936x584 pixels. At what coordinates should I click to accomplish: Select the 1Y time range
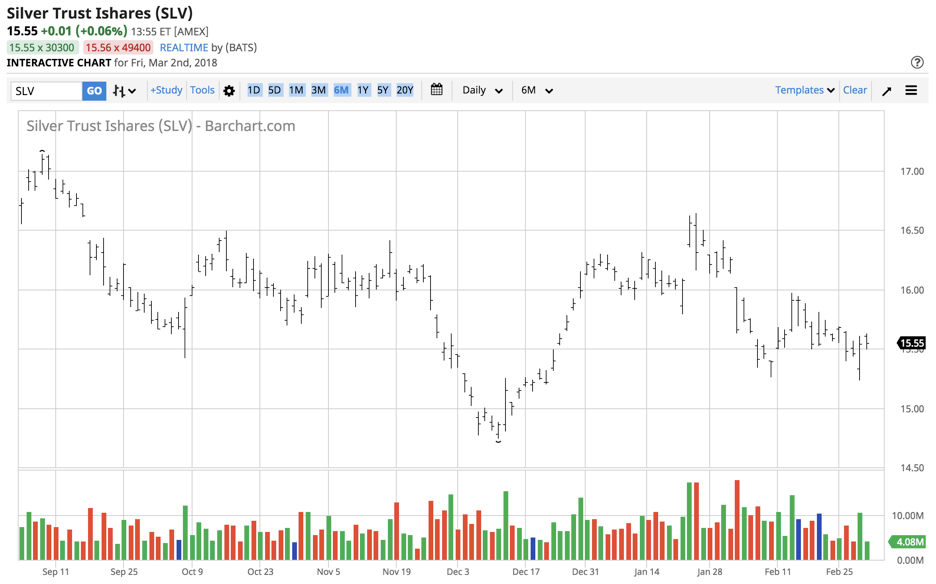[363, 90]
